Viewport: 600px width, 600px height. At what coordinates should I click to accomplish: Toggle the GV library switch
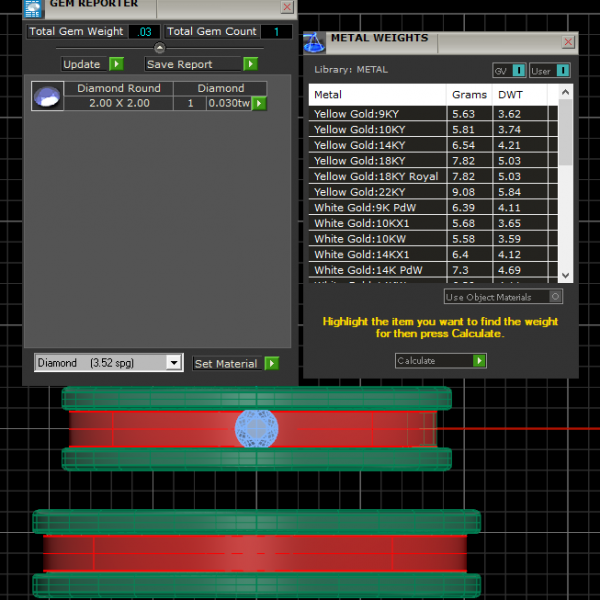(x=508, y=71)
